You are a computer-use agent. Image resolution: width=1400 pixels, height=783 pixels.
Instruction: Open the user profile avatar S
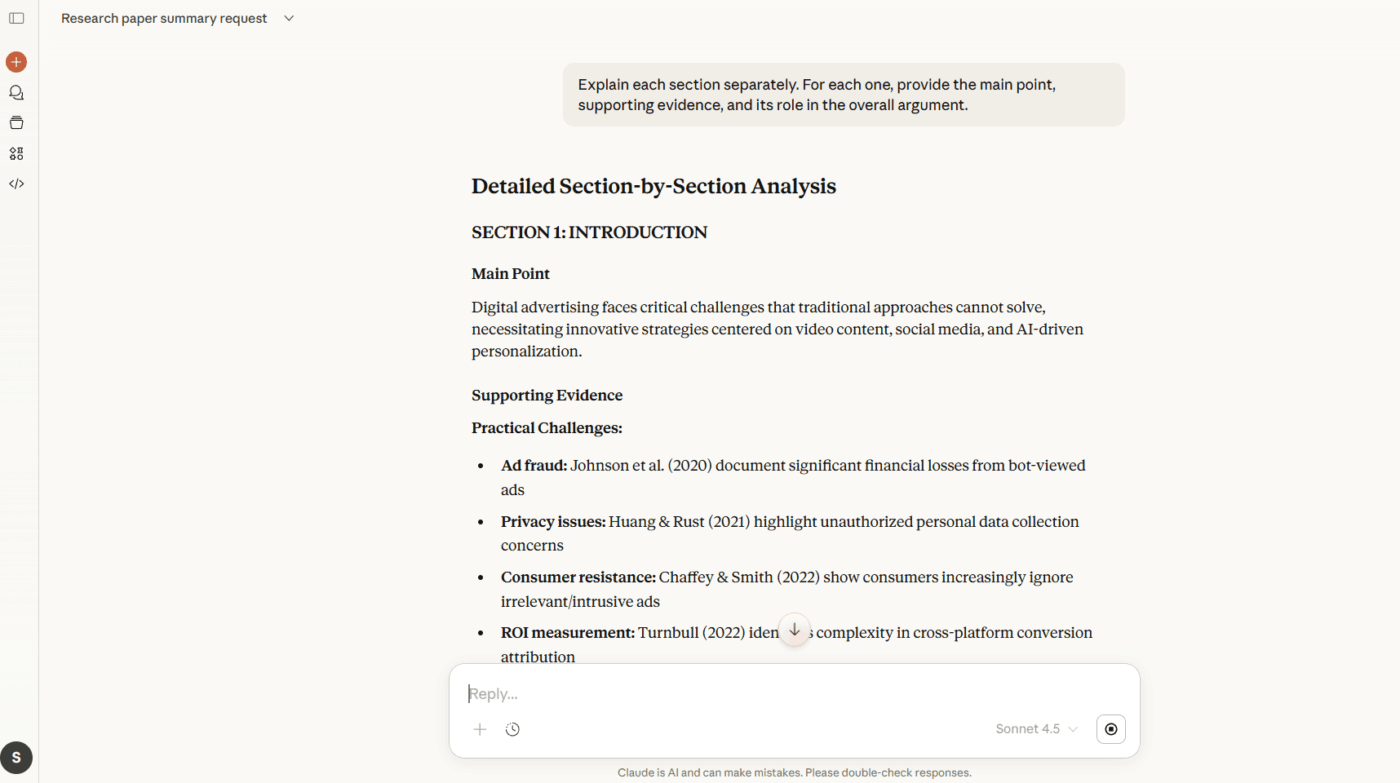[16, 758]
